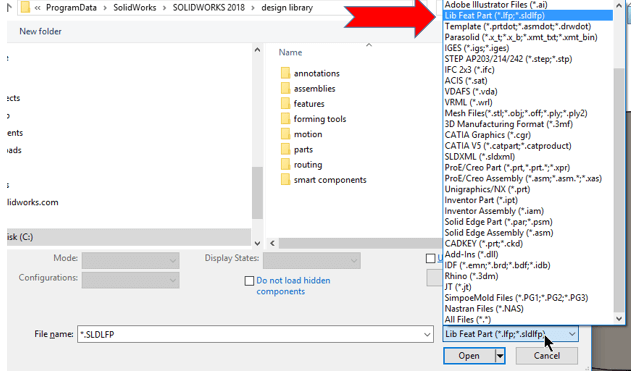Click the address bar folder icon
This screenshot has height=371, width=631.
click(25, 7)
